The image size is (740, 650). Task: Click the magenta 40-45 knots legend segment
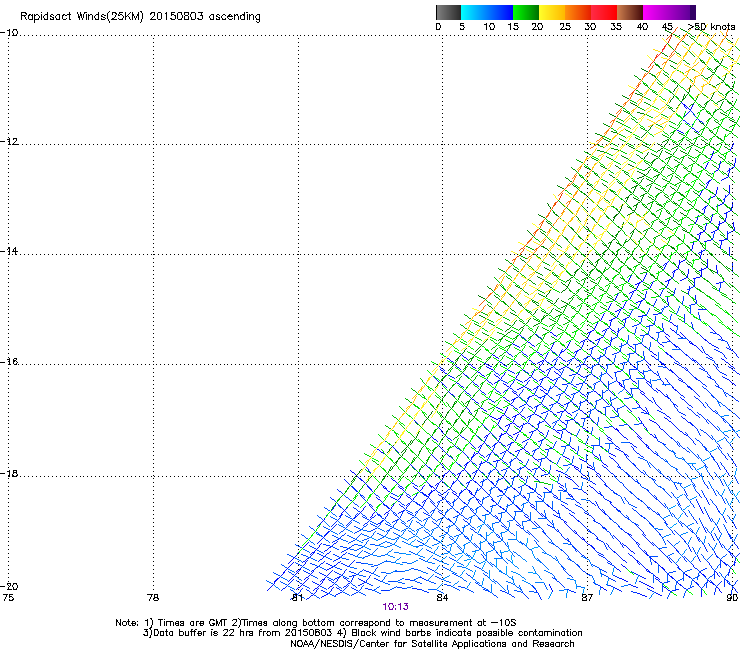pyautogui.click(x=656, y=12)
